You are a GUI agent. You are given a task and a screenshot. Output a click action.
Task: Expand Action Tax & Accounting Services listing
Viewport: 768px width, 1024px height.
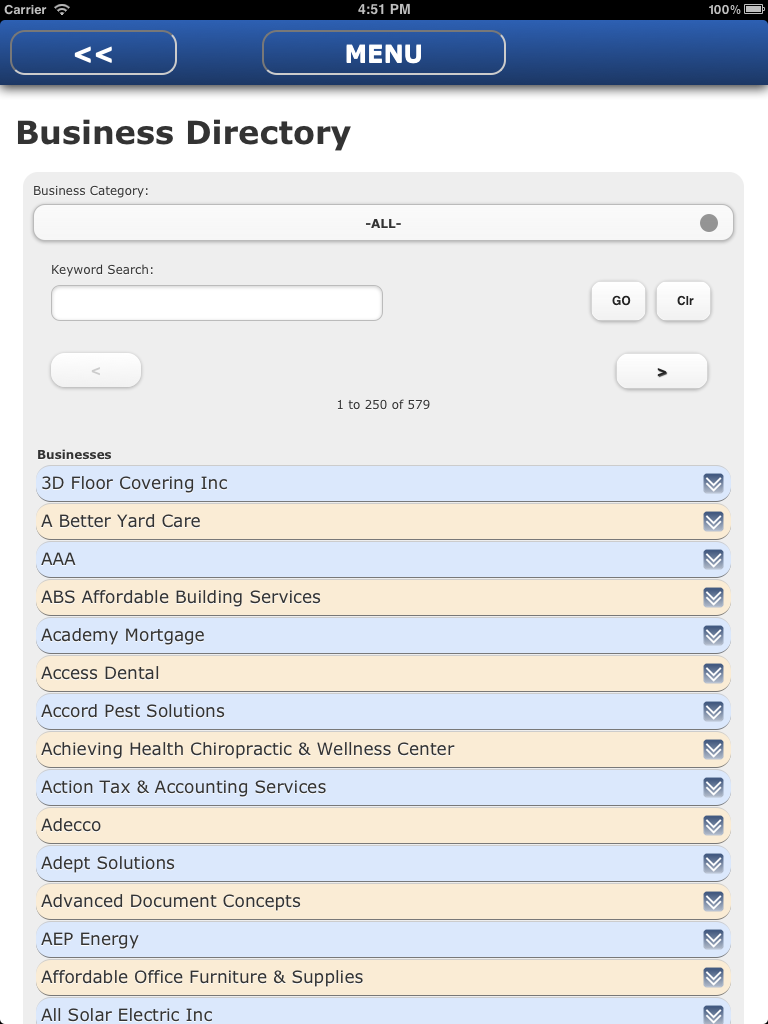pos(383,788)
